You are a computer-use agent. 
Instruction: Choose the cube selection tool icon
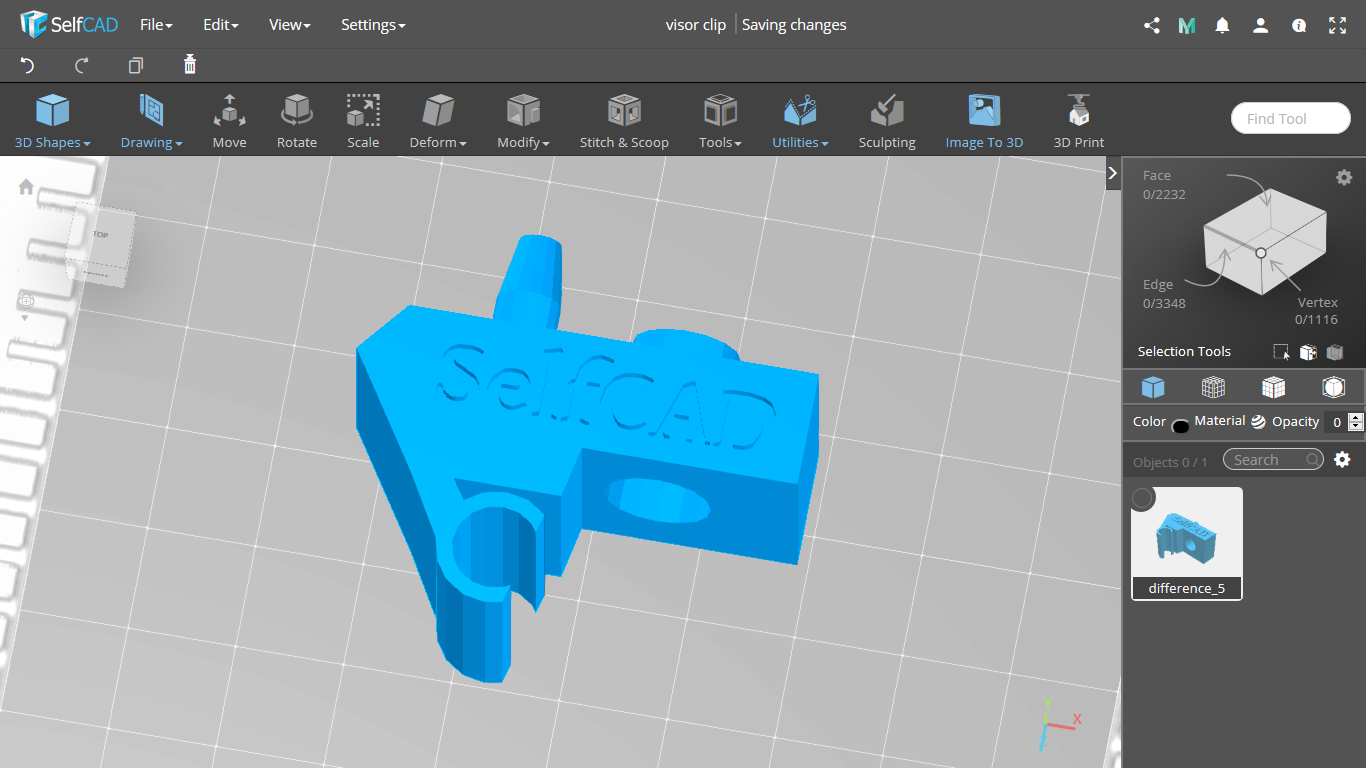tap(1307, 352)
